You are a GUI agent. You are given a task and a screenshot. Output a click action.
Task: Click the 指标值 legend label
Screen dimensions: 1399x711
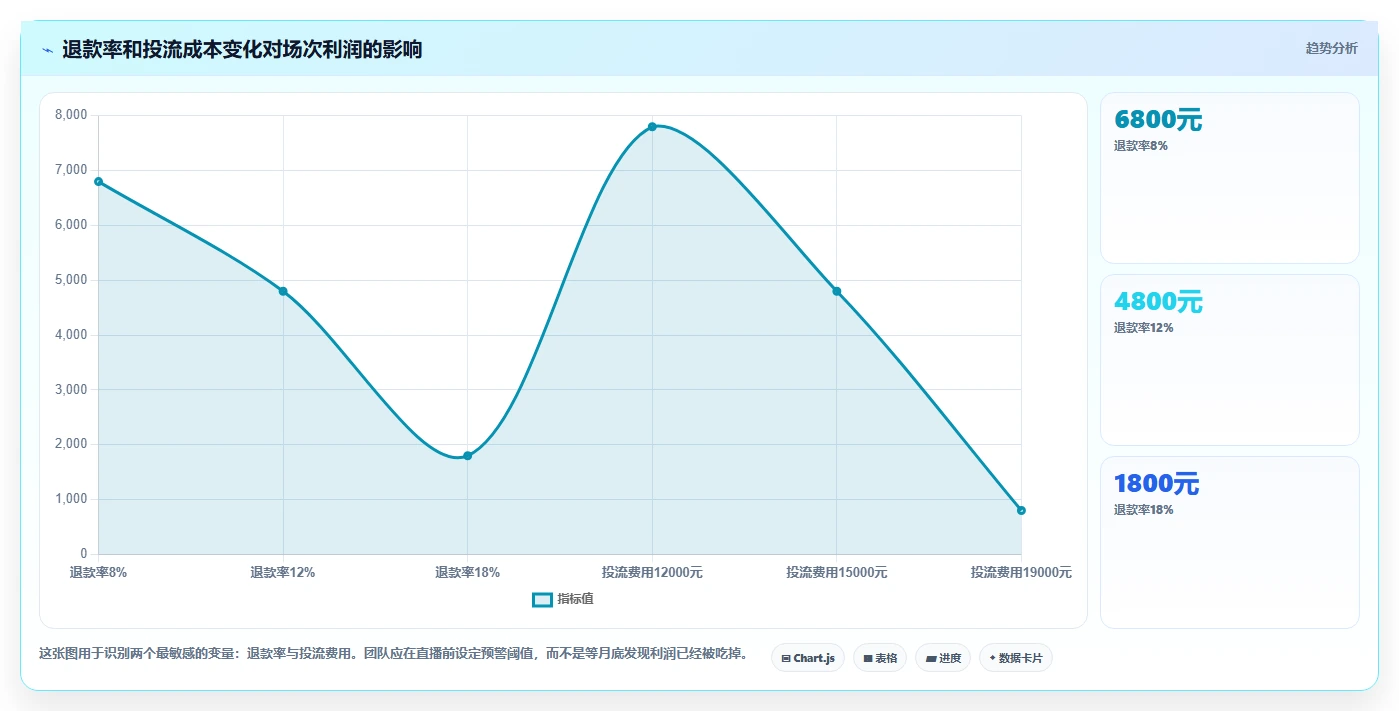(x=575, y=599)
